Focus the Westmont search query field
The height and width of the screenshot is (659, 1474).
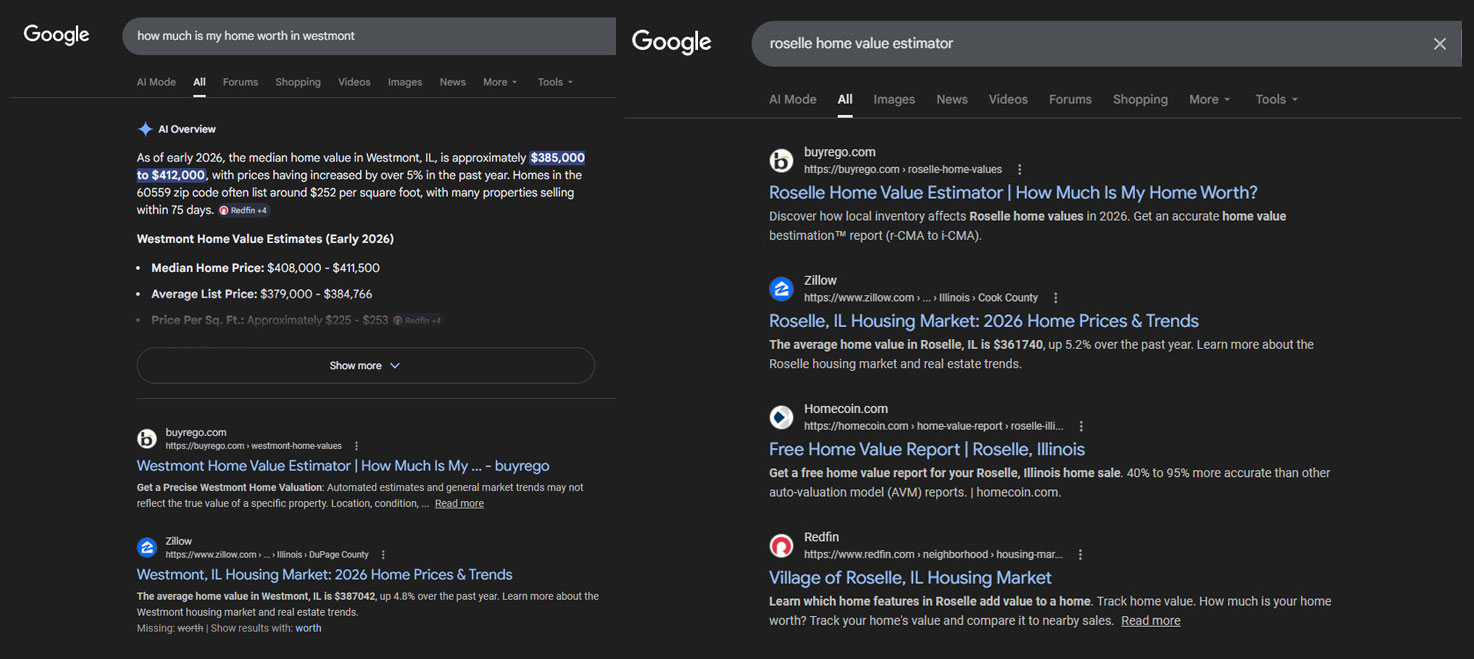(x=369, y=36)
